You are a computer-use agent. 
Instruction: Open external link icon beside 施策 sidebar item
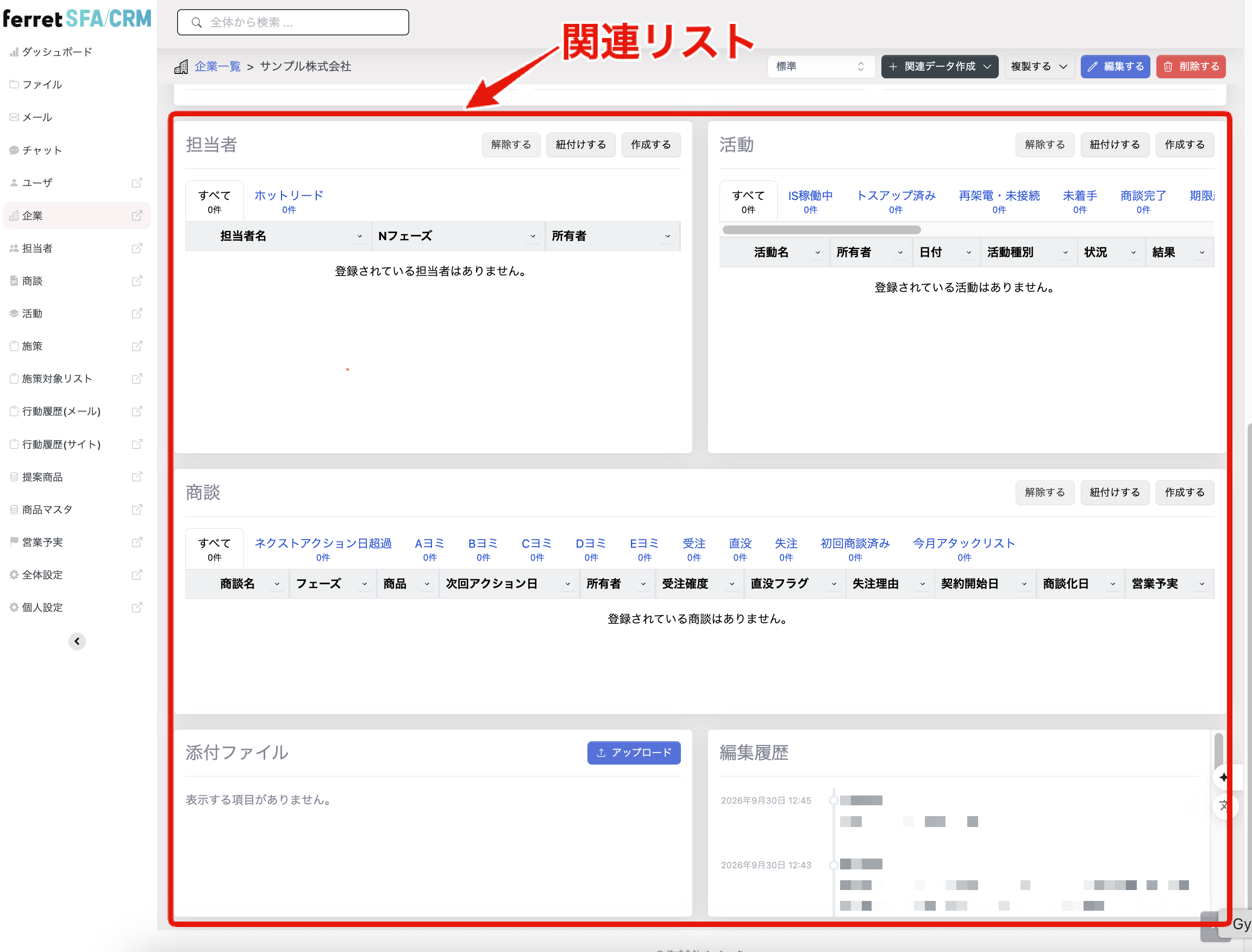(x=136, y=346)
